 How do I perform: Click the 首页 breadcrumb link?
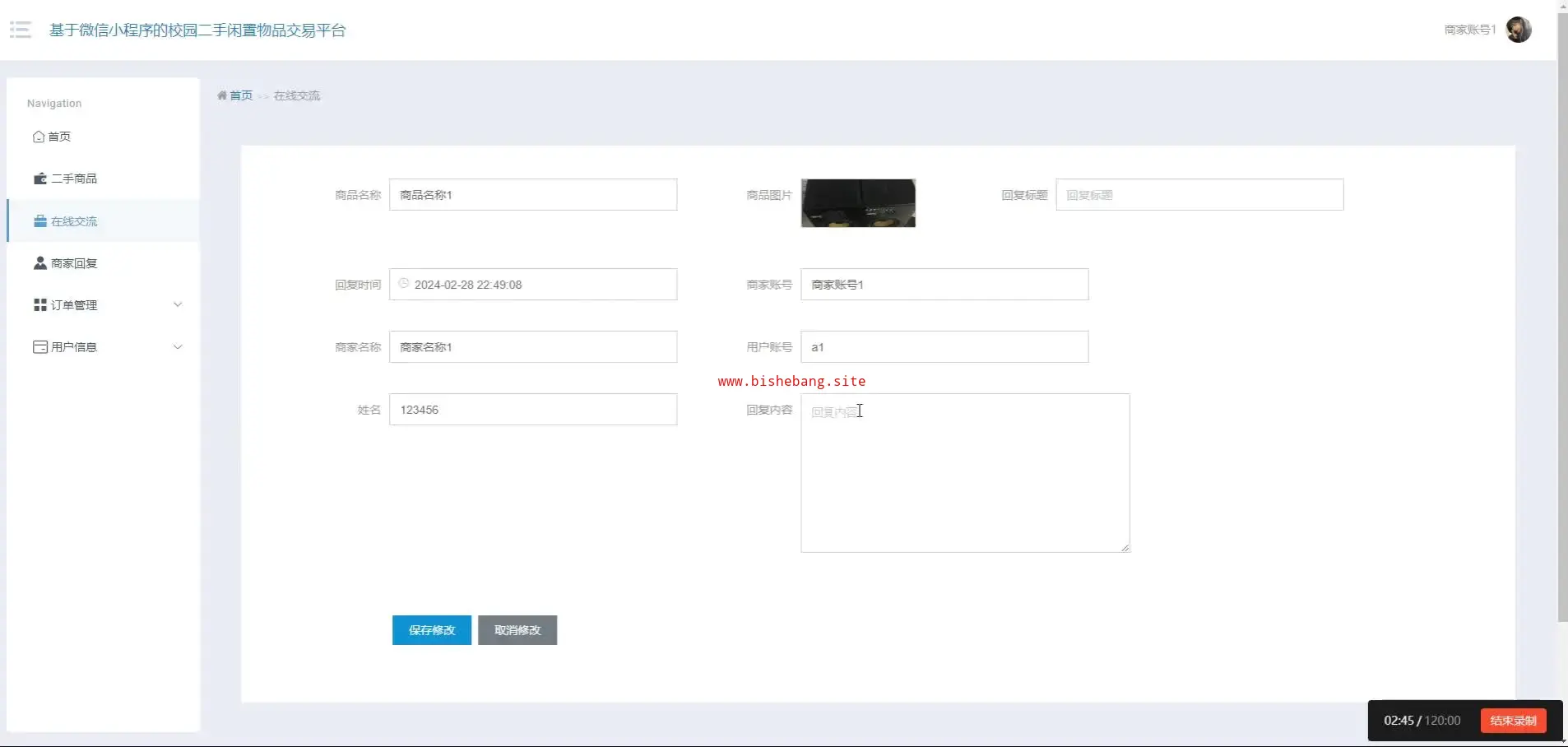[x=240, y=95]
